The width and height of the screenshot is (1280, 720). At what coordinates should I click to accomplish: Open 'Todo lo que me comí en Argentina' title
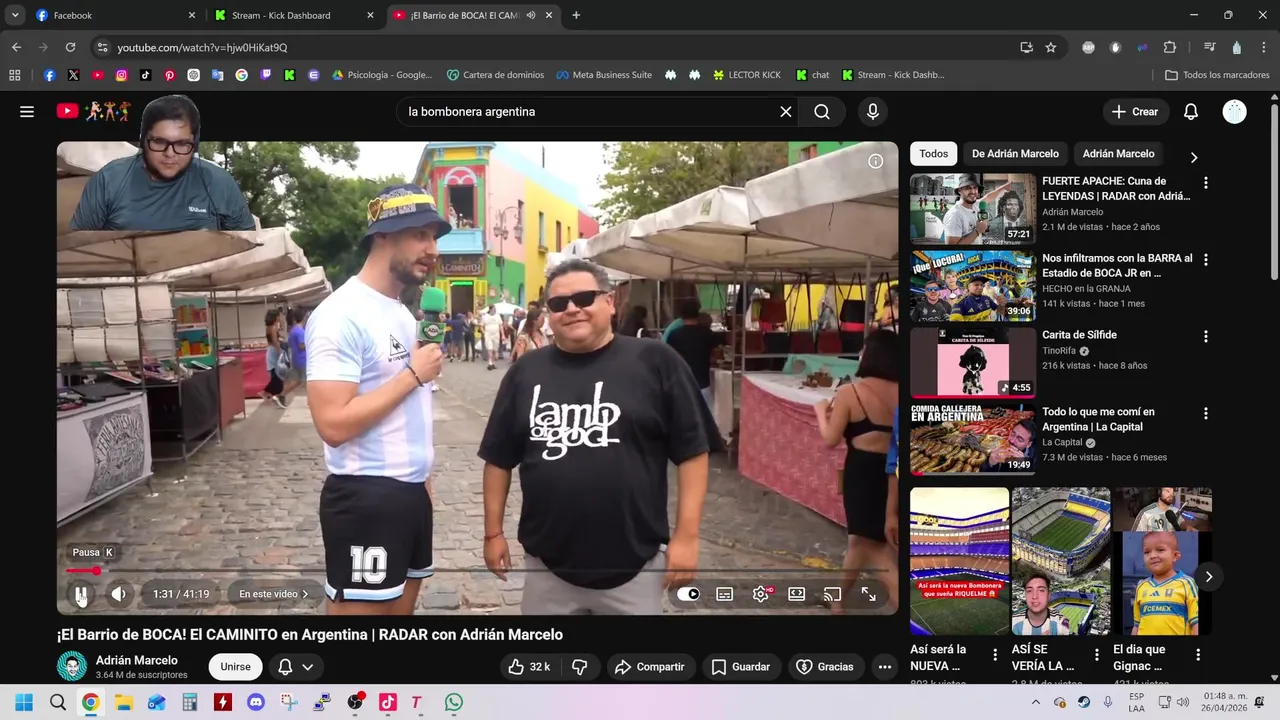click(1098, 419)
